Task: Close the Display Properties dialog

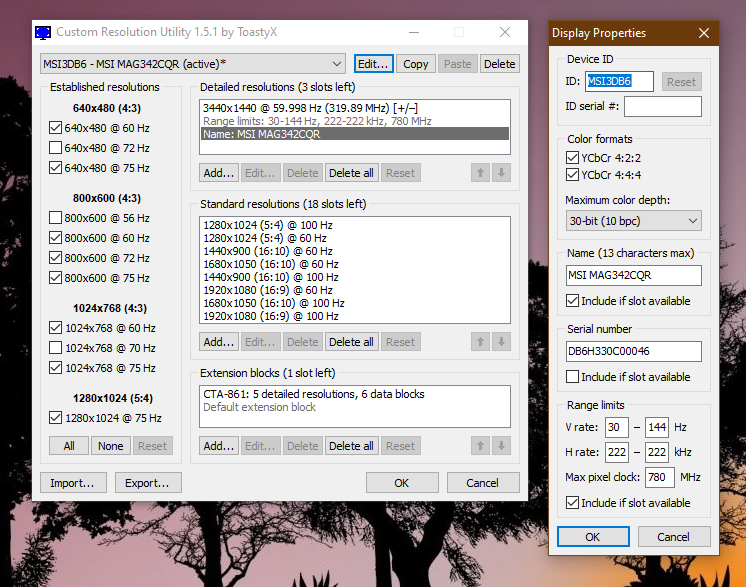Action: coord(704,33)
